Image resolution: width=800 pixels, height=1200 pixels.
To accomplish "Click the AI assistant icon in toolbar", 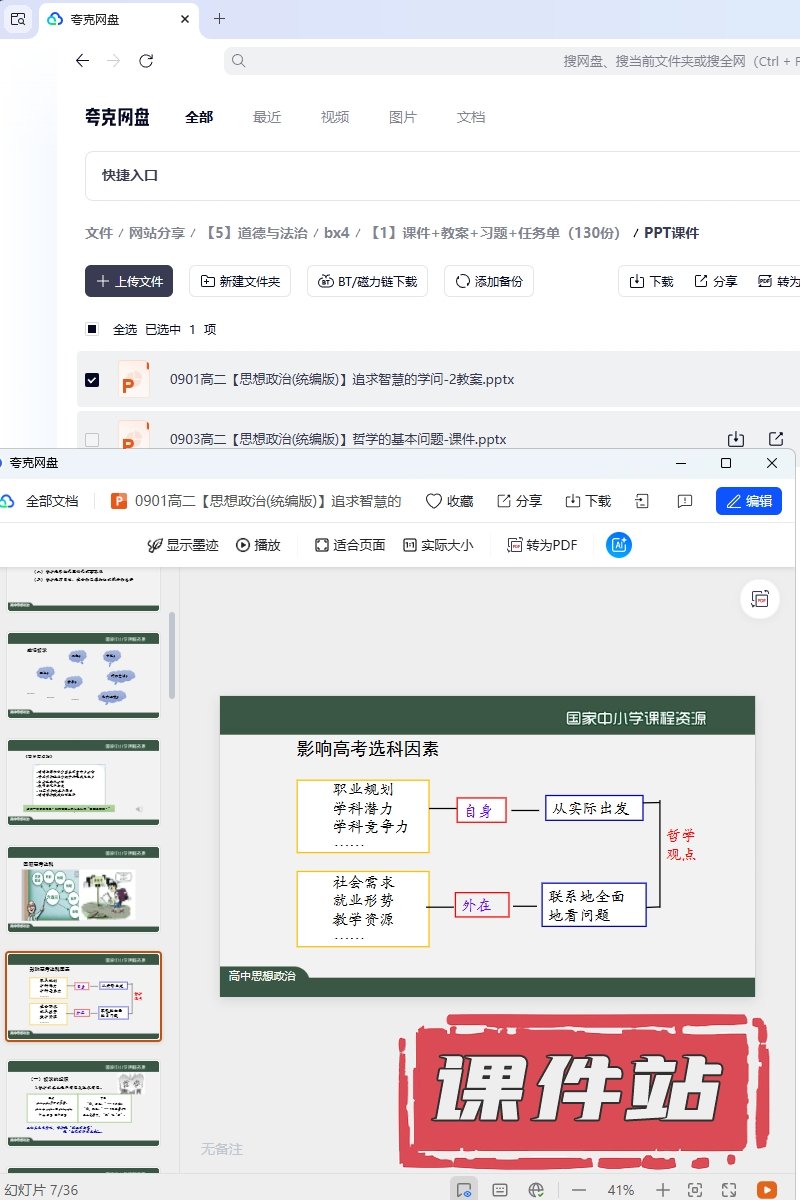I will [x=619, y=545].
